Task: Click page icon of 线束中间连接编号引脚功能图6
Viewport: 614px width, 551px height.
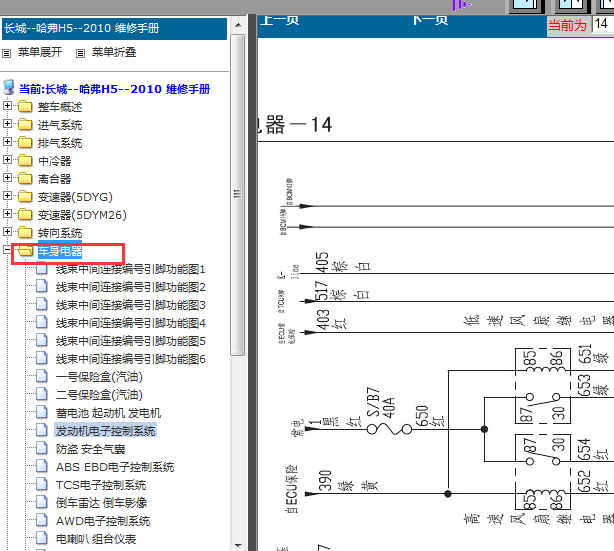Action: point(42,358)
